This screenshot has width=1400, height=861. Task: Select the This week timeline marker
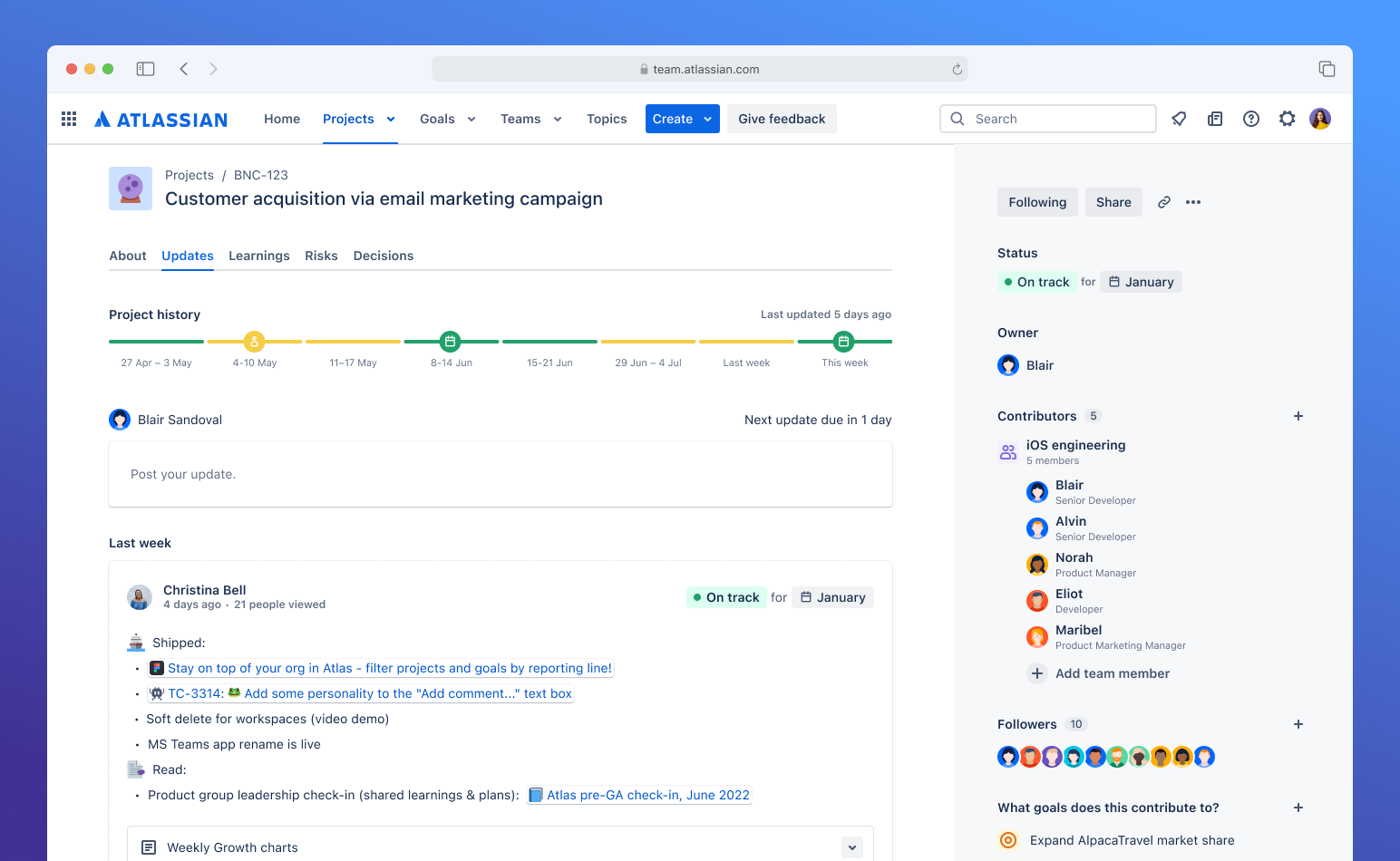(844, 342)
